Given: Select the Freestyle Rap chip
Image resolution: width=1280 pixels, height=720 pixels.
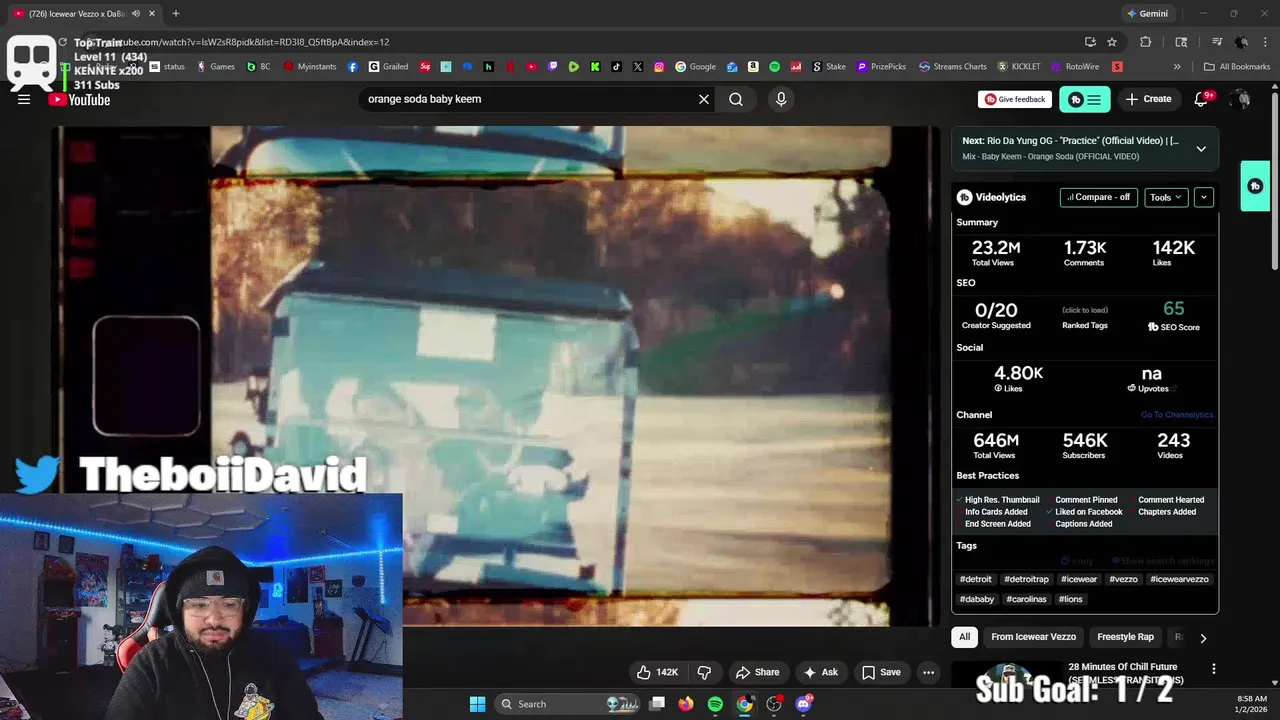Looking at the screenshot, I should pyautogui.click(x=1125, y=637).
